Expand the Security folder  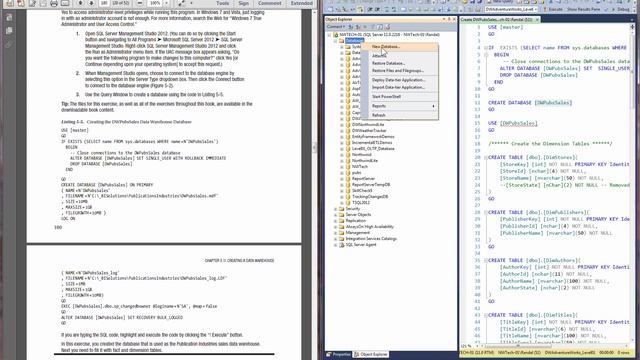click(336, 209)
